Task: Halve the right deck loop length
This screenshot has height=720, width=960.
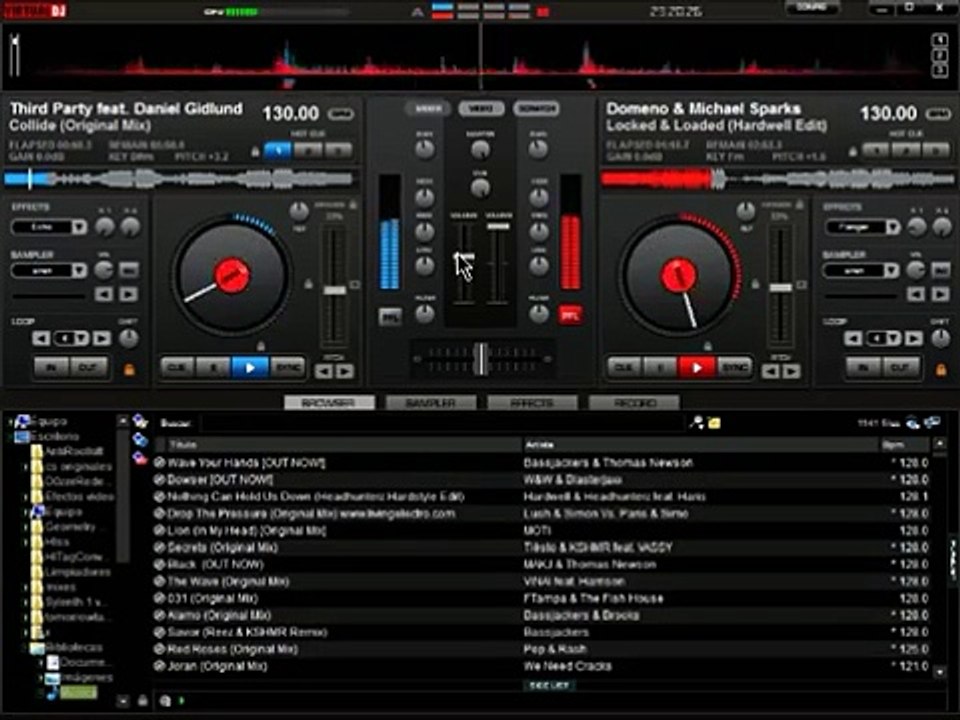Action: (x=853, y=338)
